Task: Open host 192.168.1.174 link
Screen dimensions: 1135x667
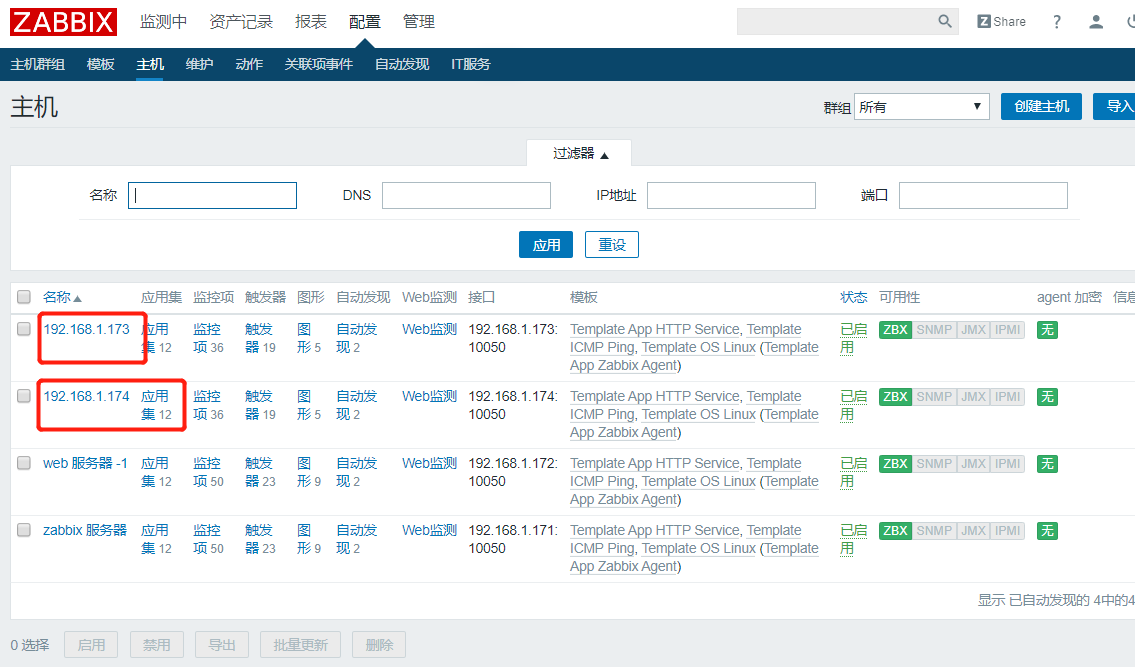Action: point(86,397)
